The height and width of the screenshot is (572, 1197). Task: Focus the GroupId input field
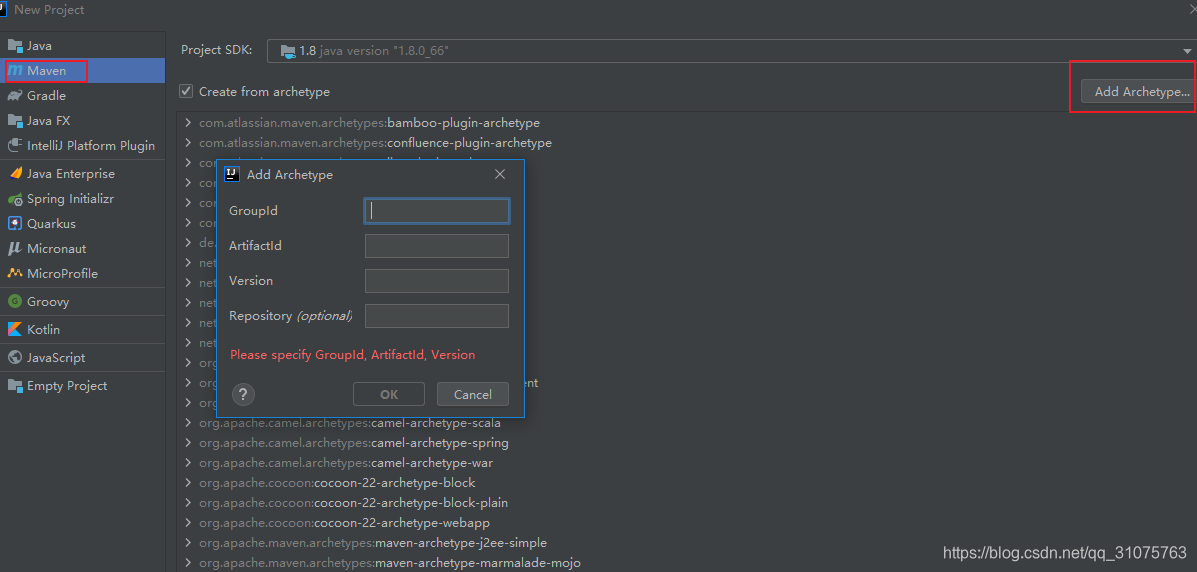point(437,211)
